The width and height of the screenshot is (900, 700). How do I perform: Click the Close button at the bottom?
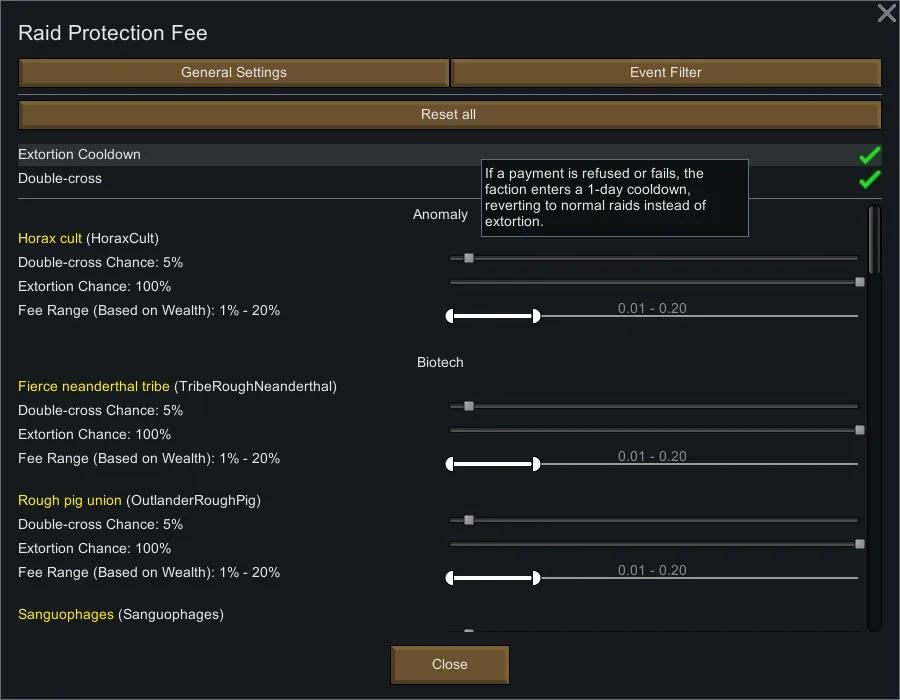(450, 664)
